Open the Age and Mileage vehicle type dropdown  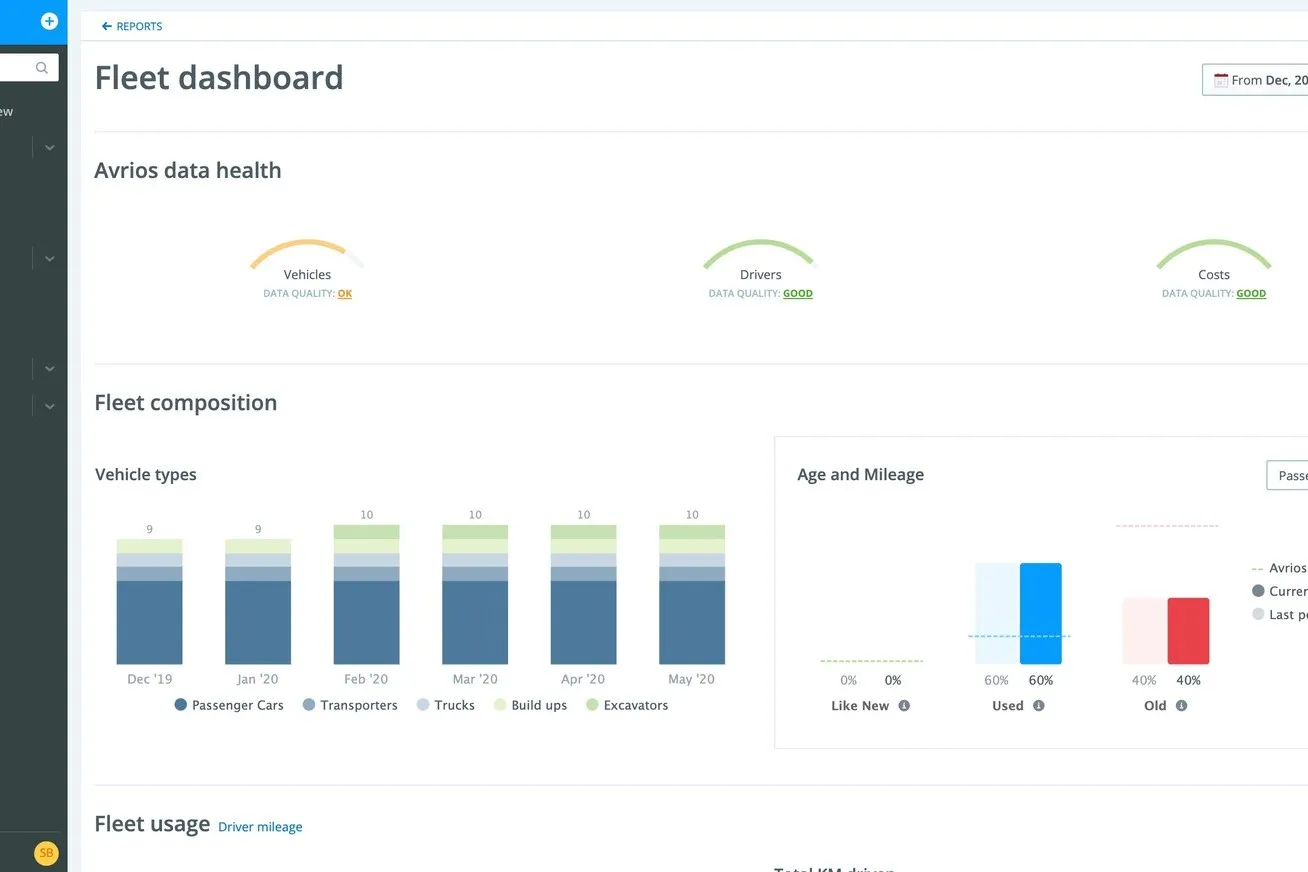click(1287, 475)
